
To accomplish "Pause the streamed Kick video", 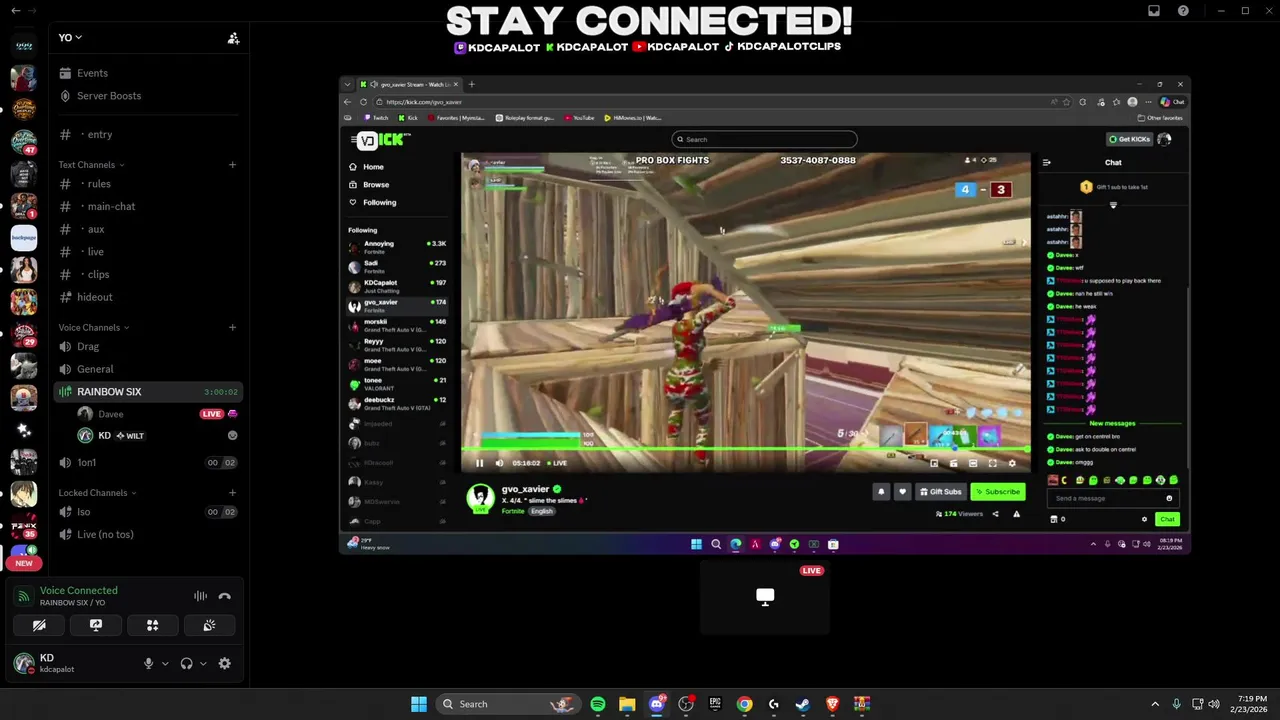I will click(x=479, y=463).
